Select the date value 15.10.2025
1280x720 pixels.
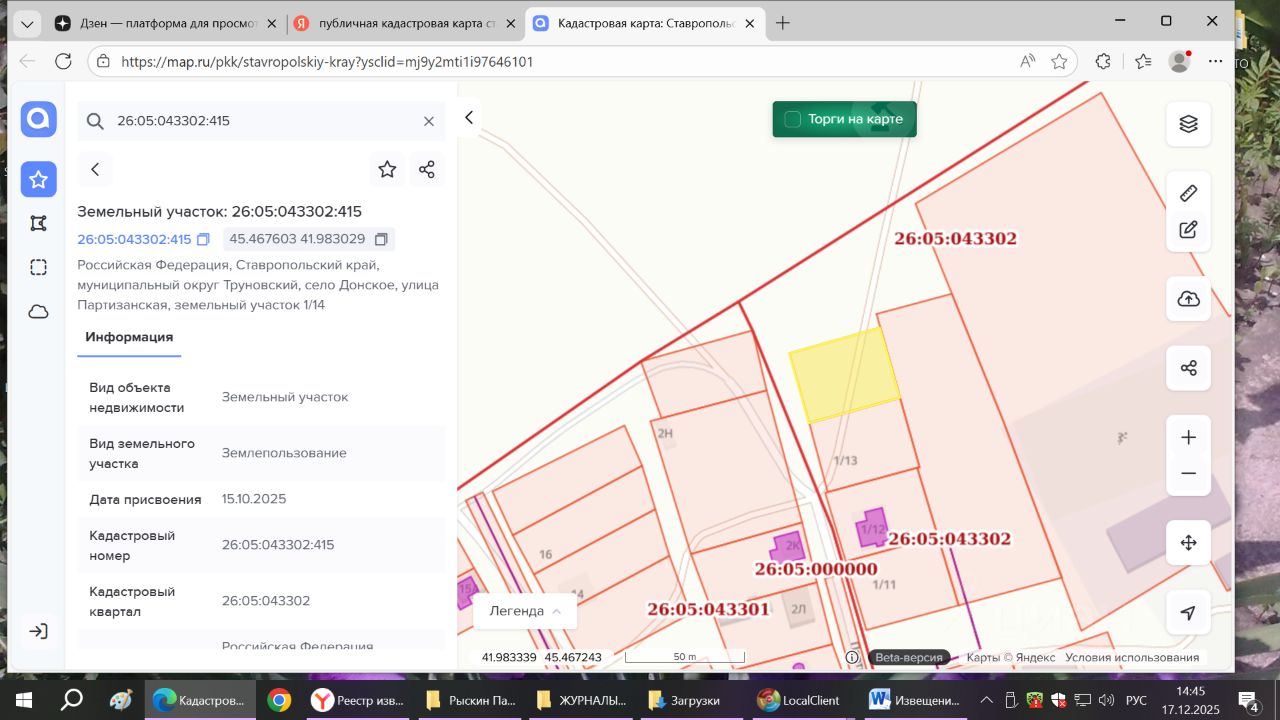point(252,499)
